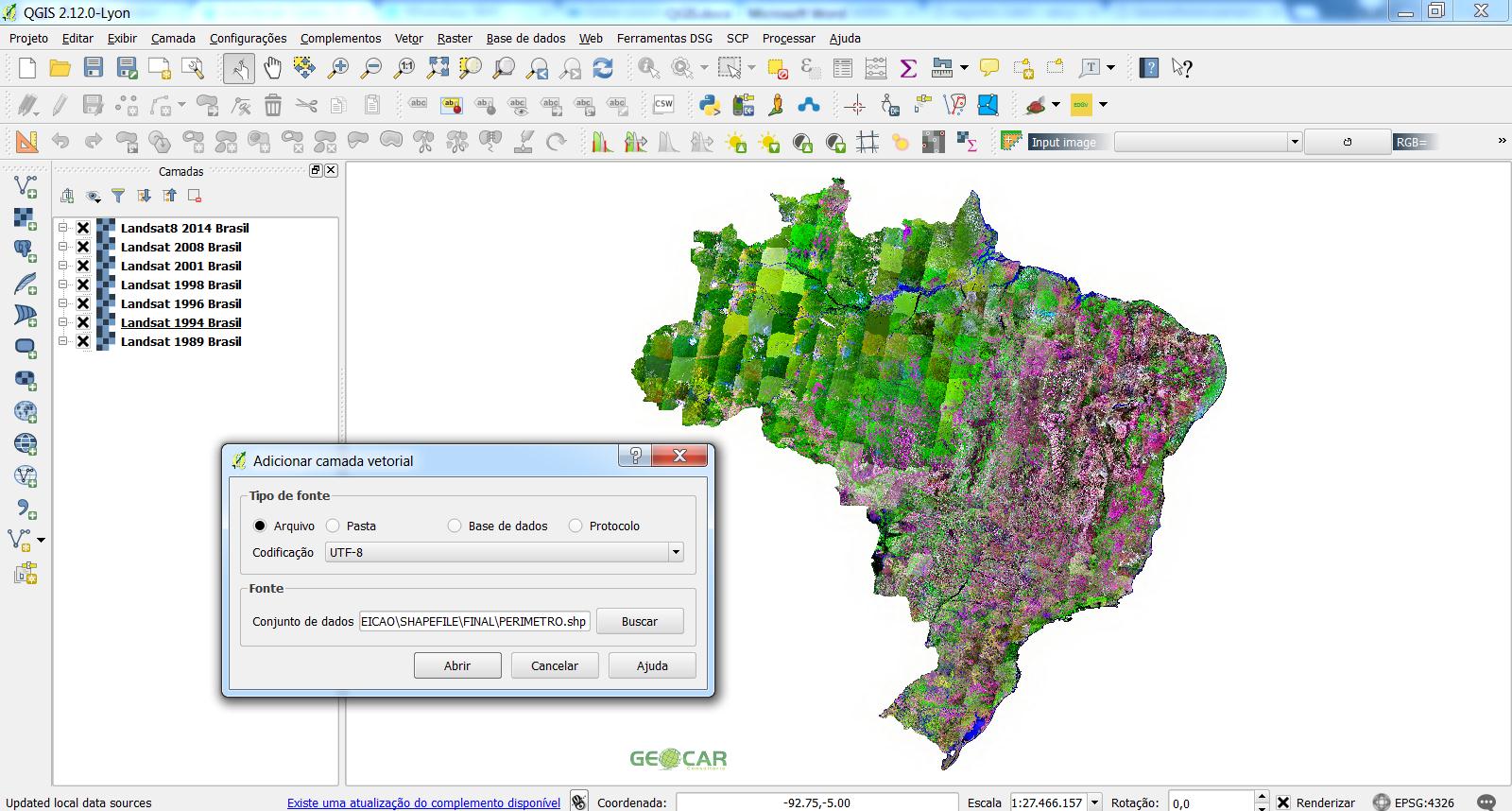1512x811 pixels.
Task: Click the Rotate Feature circular arrow icon
Action: pos(557,142)
